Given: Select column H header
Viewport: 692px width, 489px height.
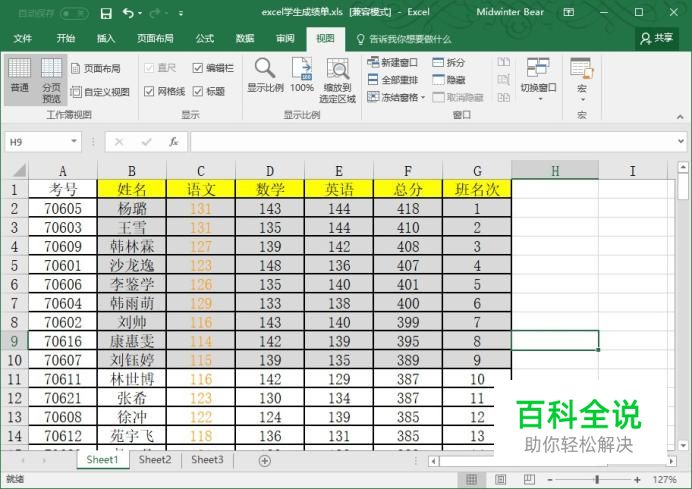Looking at the screenshot, I should [x=555, y=170].
